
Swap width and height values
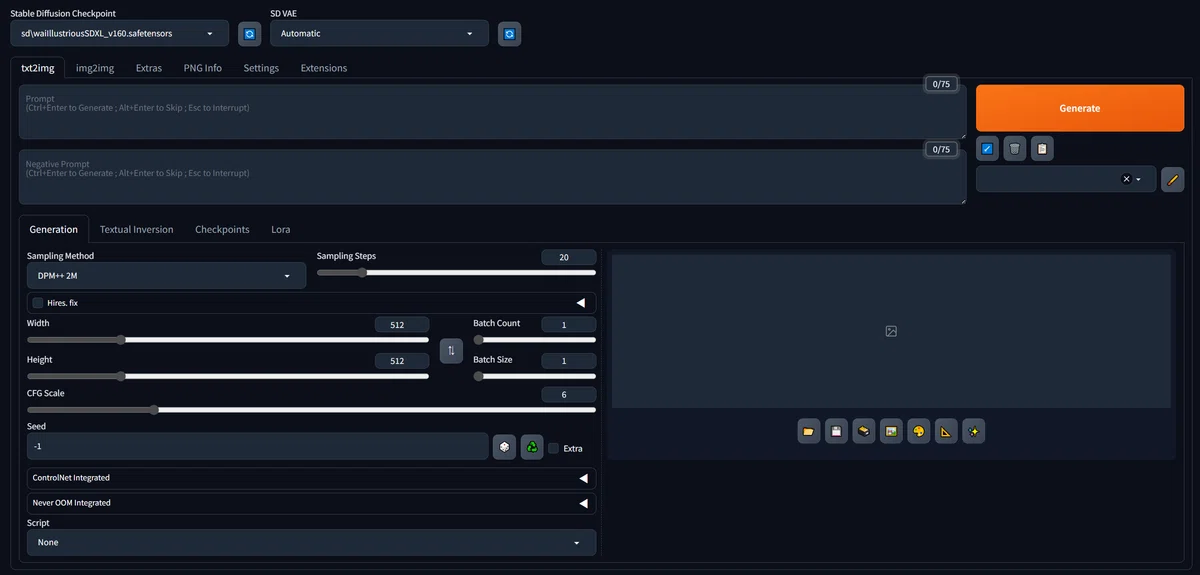click(x=451, y=351)
